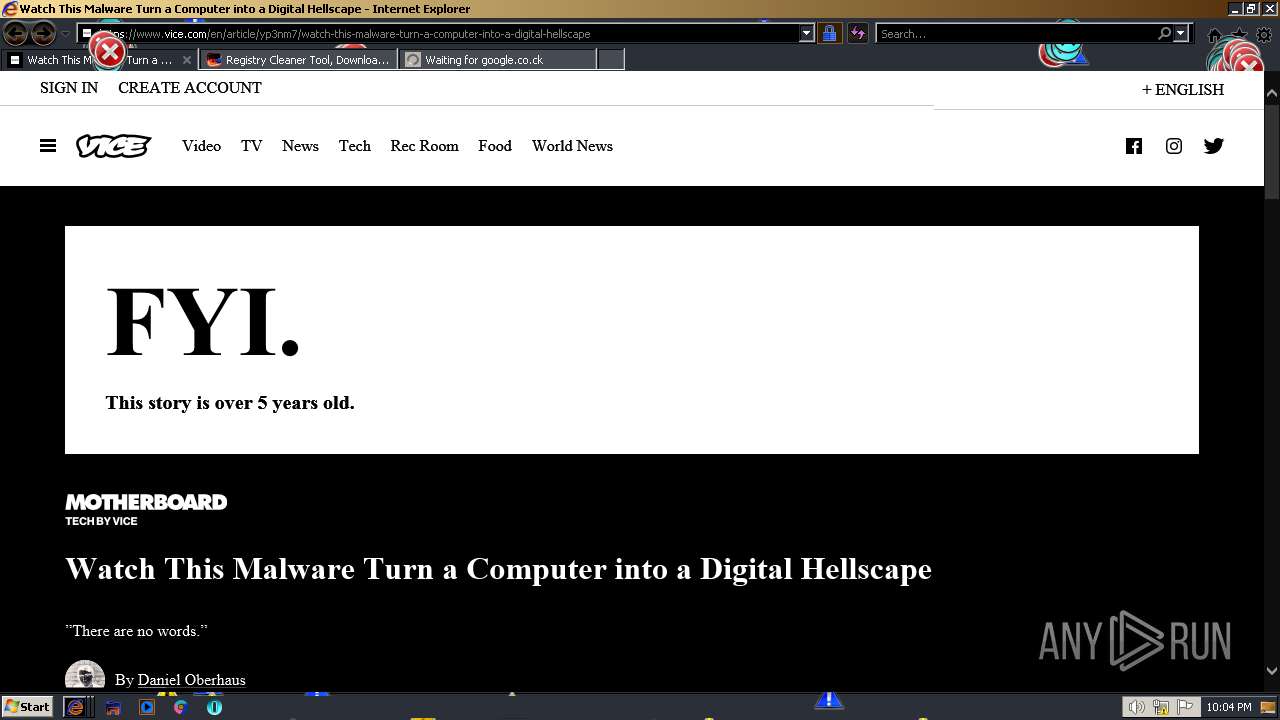Open the Chrome taskbar icon
This screenshot has width=1280, height=720.
(181, 707)
